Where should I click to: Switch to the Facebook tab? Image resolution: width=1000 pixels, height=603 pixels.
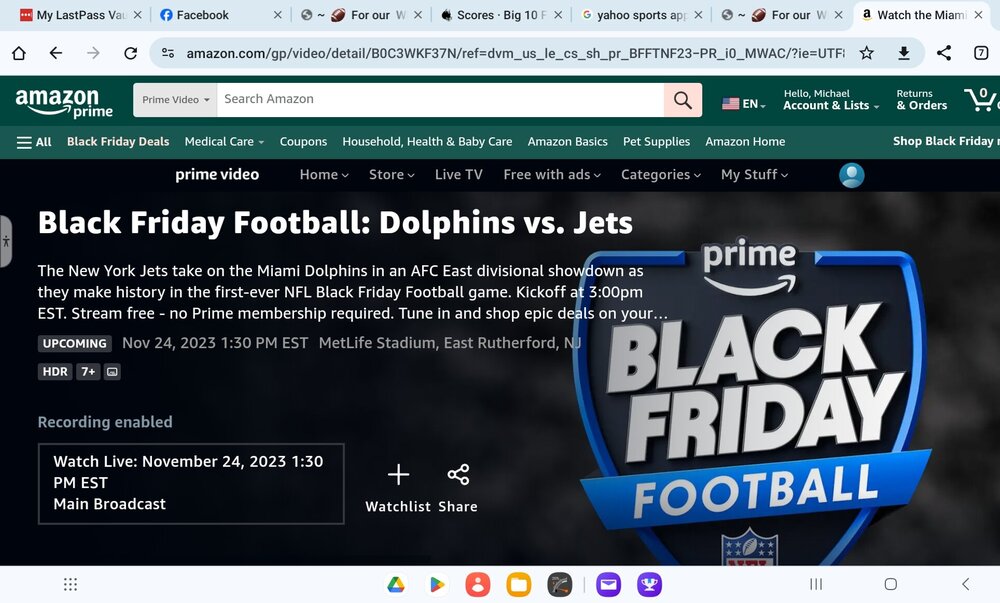tap(202, 15)
